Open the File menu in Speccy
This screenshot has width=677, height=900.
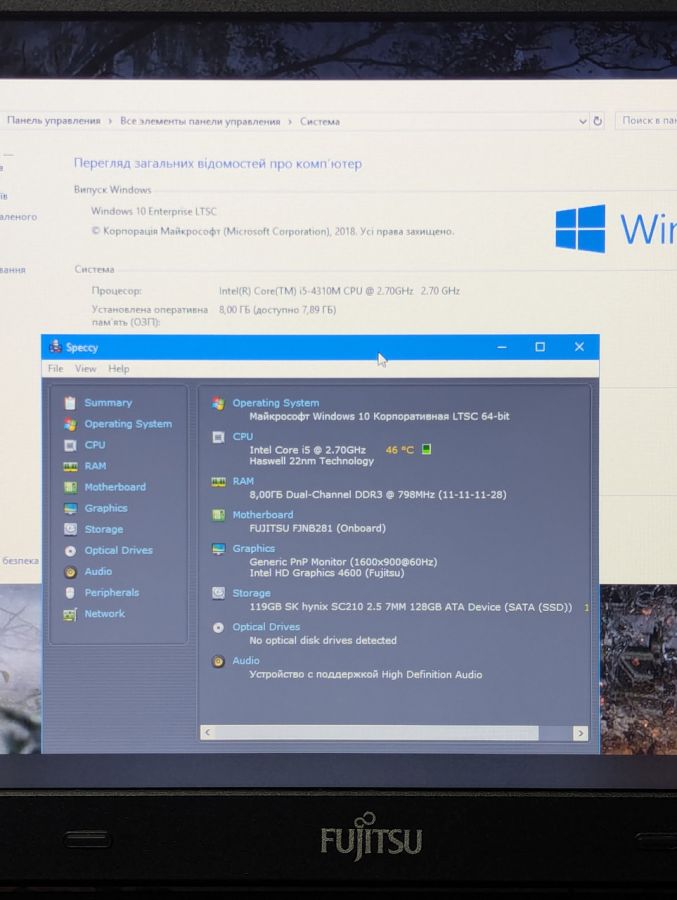56,368
